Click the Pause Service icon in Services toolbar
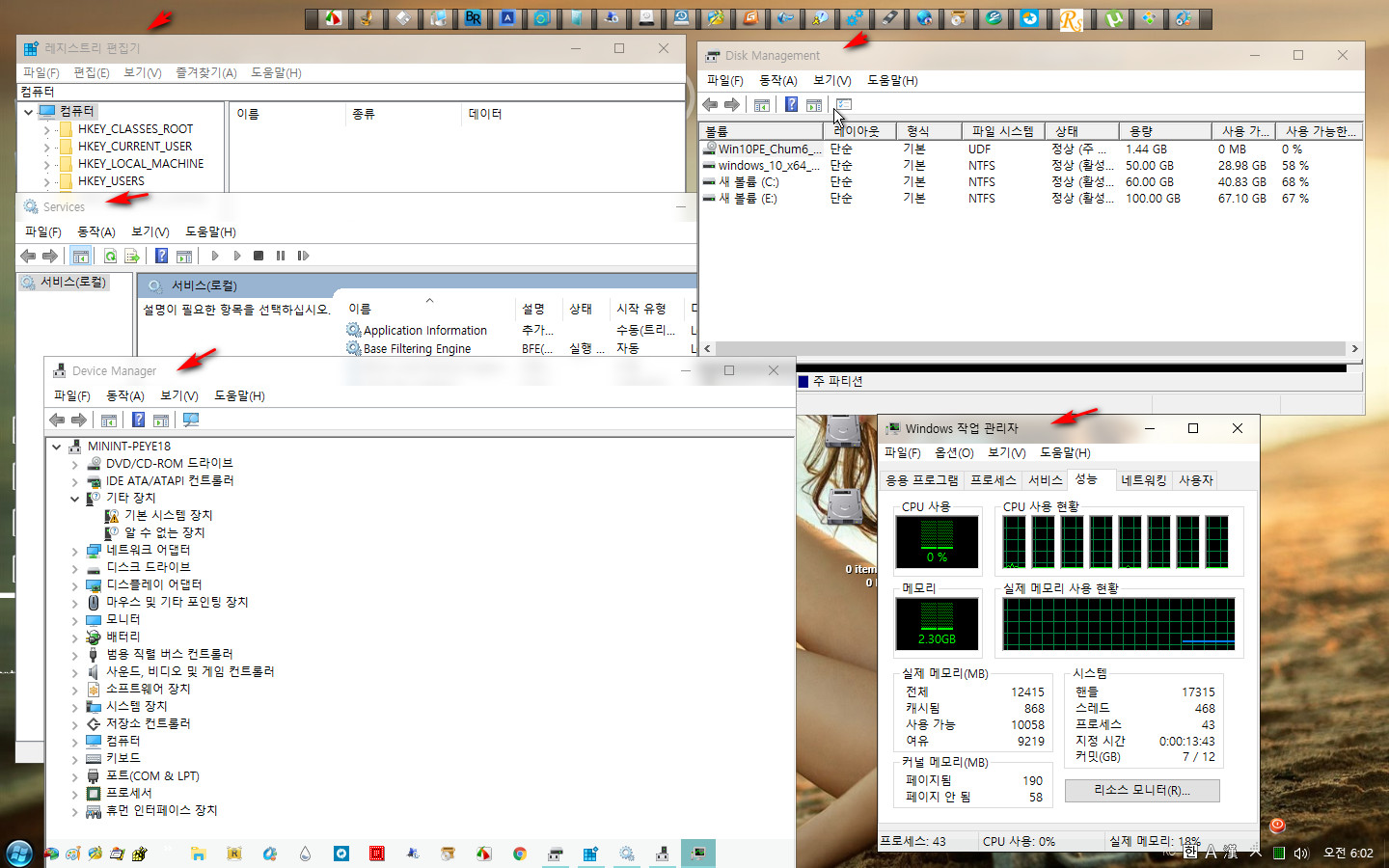The image size is (1389, 868). [x=281, y=256]
